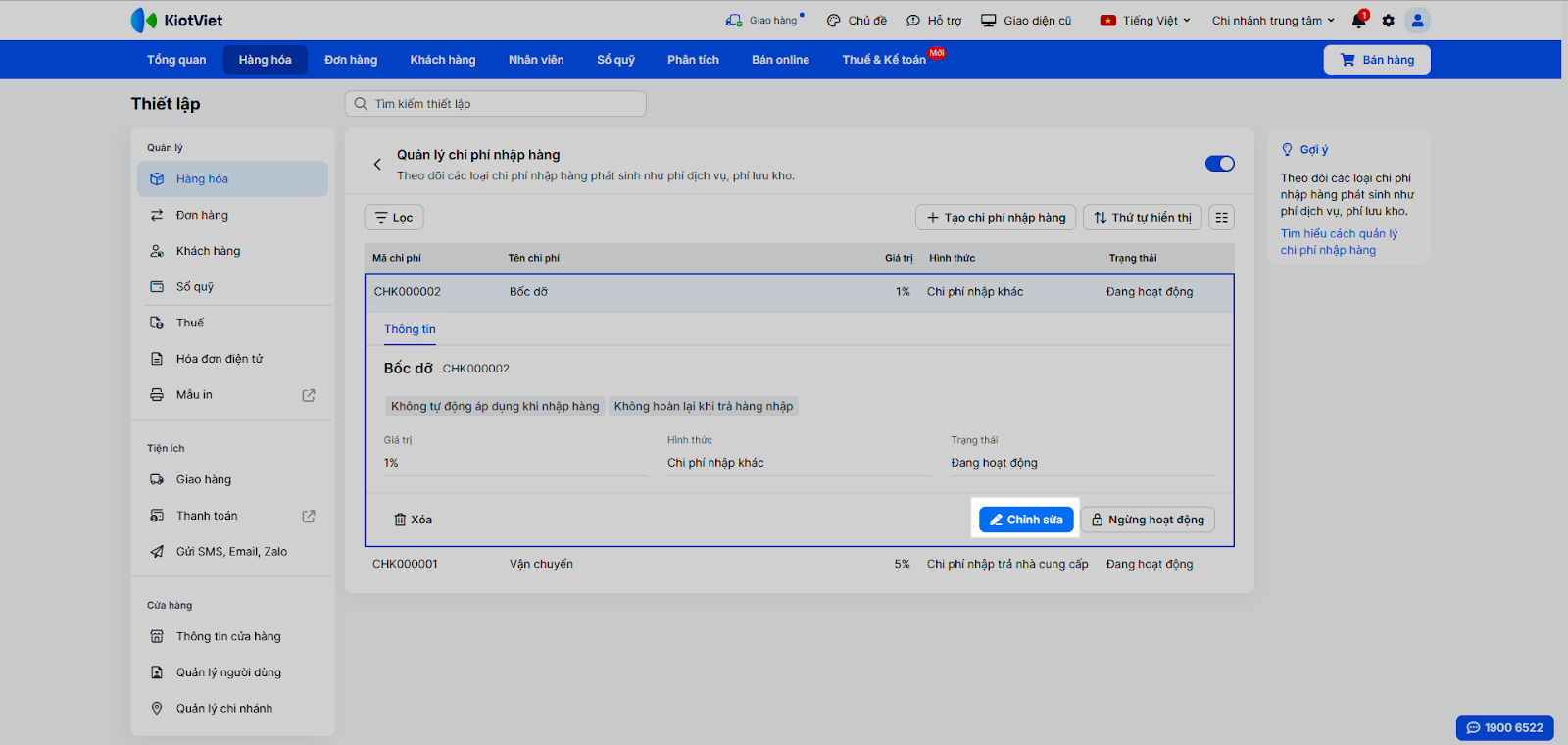Screen dimensions: 1568x745
Task: Select Thông tin cửa hàng in sidebar
Action: click(233, 636)
